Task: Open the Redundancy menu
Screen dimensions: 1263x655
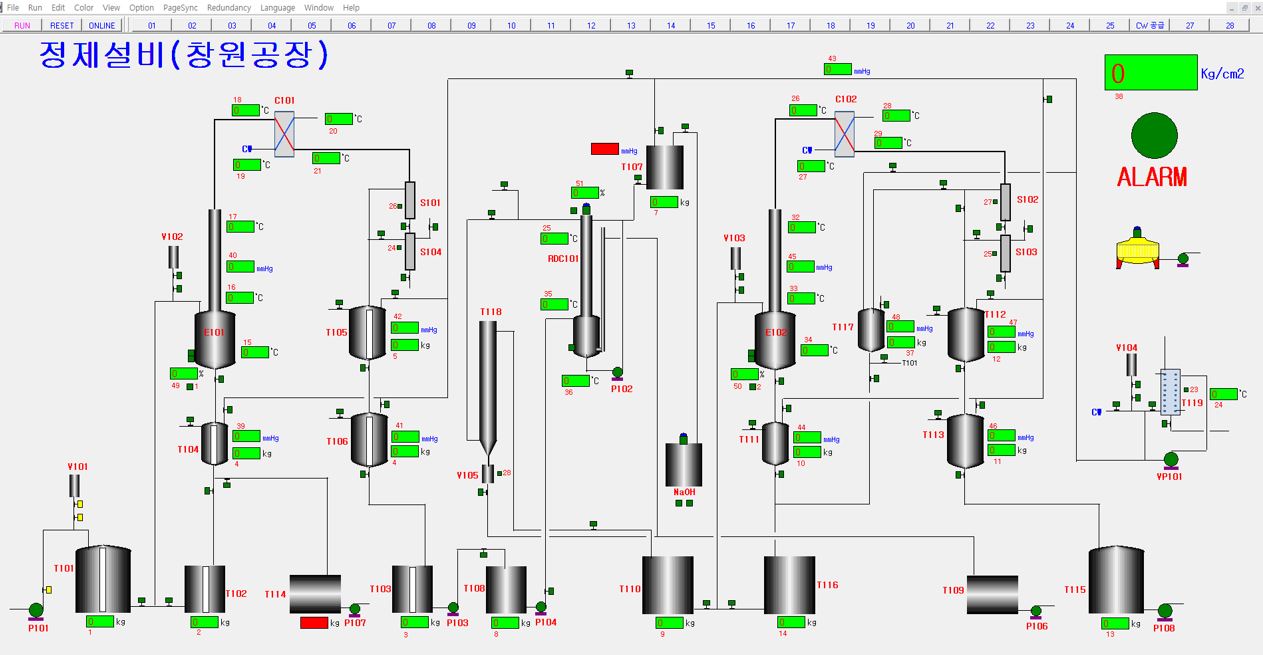Action: (229, 7)
